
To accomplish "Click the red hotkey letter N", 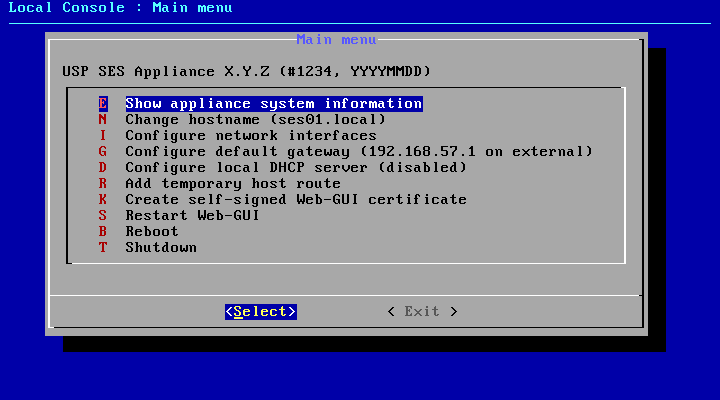I will click(102, 120).
